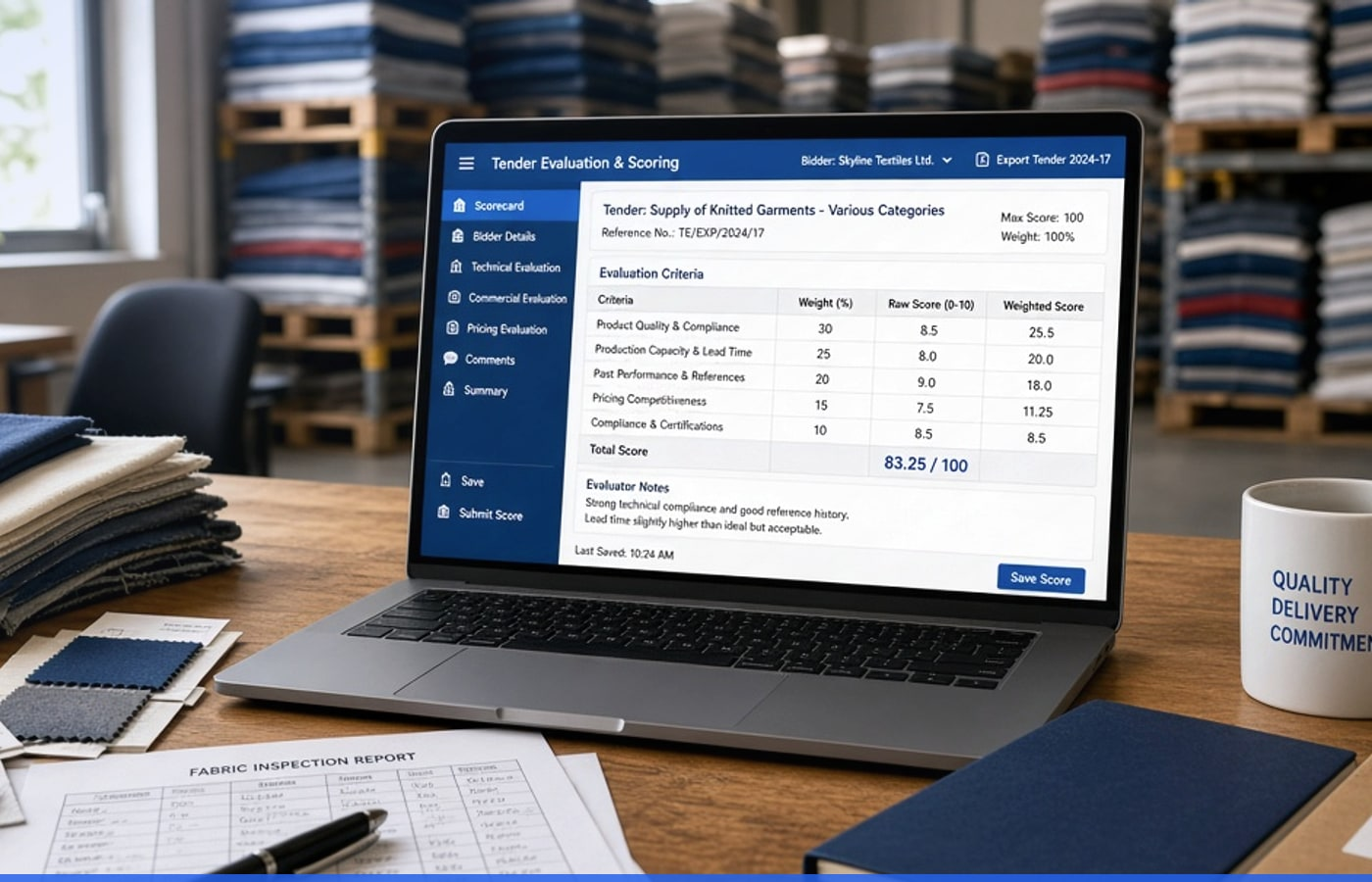Screen dimensions: 1372x882
Task: Click the Comments speech bubble icon
Action: click(450, 359)
